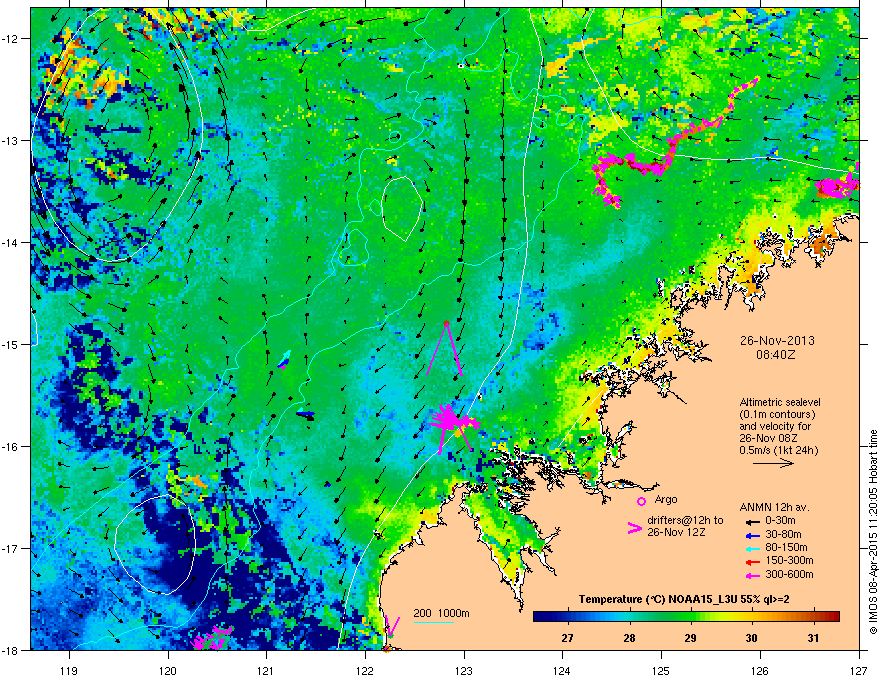Select the '300-600m' legend label

789,575
